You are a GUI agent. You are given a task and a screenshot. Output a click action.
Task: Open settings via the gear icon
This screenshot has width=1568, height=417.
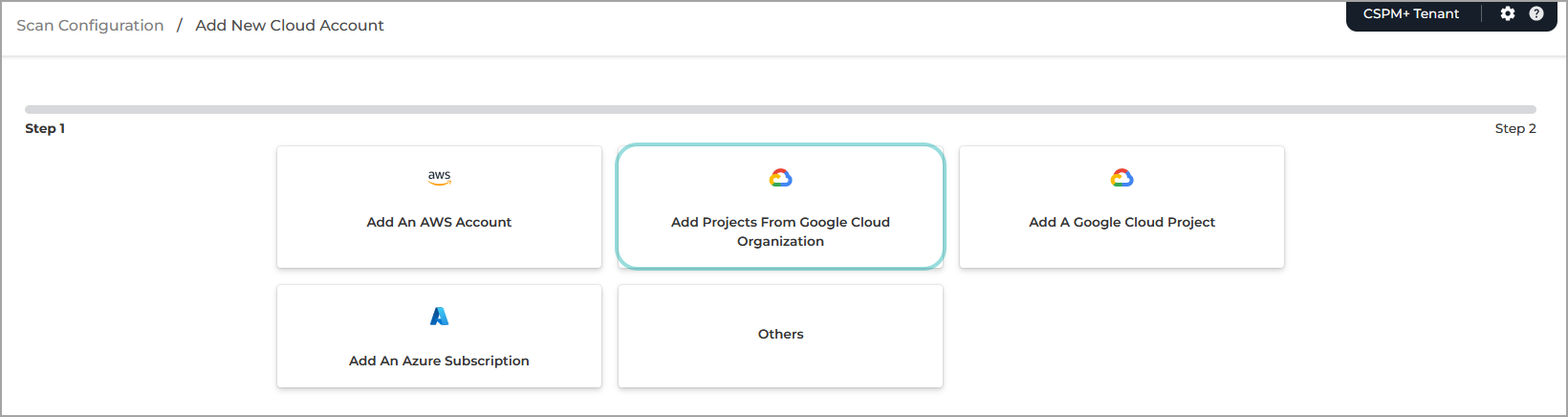pos(1508,13)
